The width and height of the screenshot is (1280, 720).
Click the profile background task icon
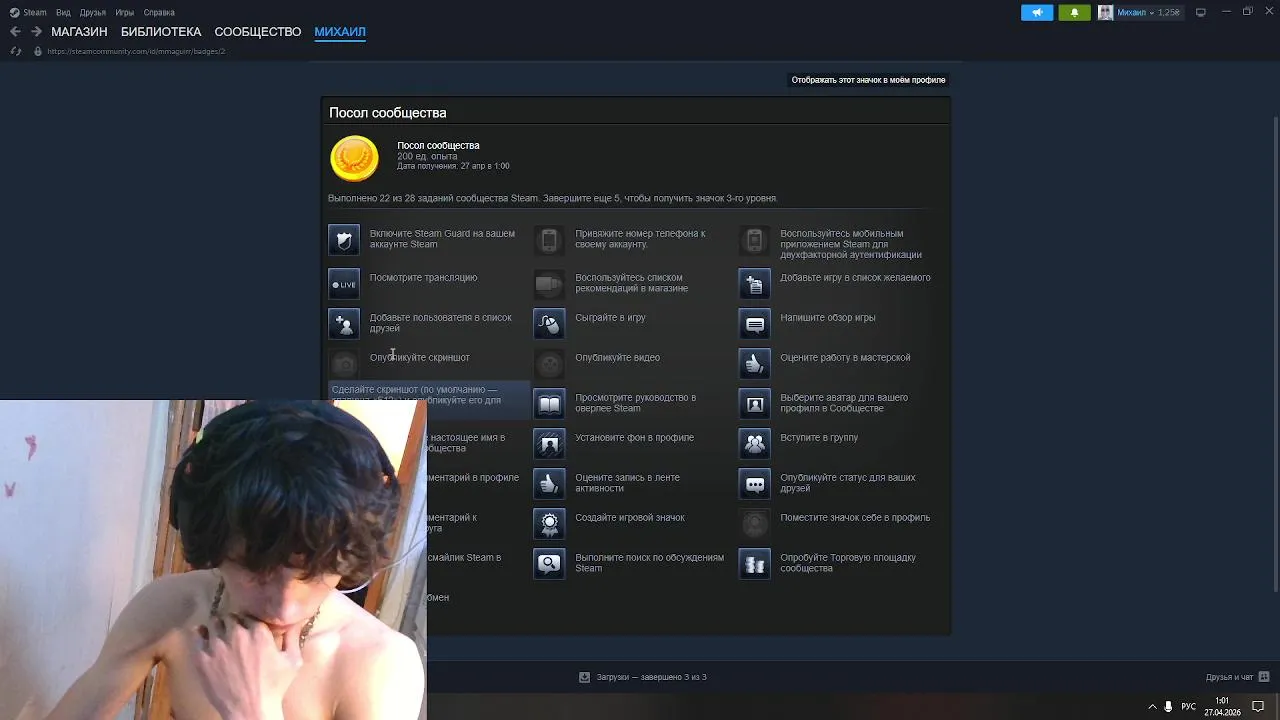[x=549, y=444]
